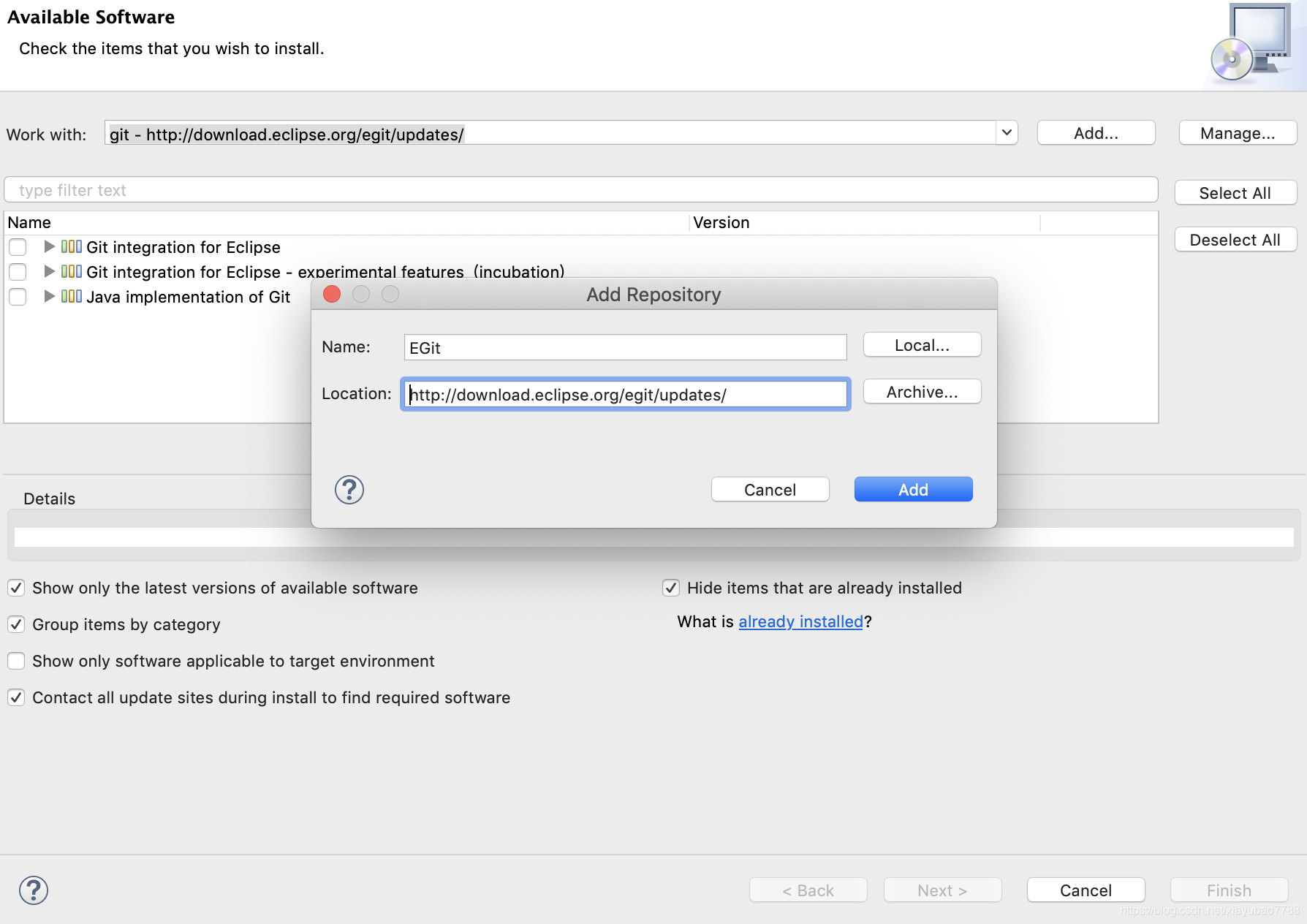Click the Name column header
The height and width of the screenshot is (924, 1307).
coord(346,222)
